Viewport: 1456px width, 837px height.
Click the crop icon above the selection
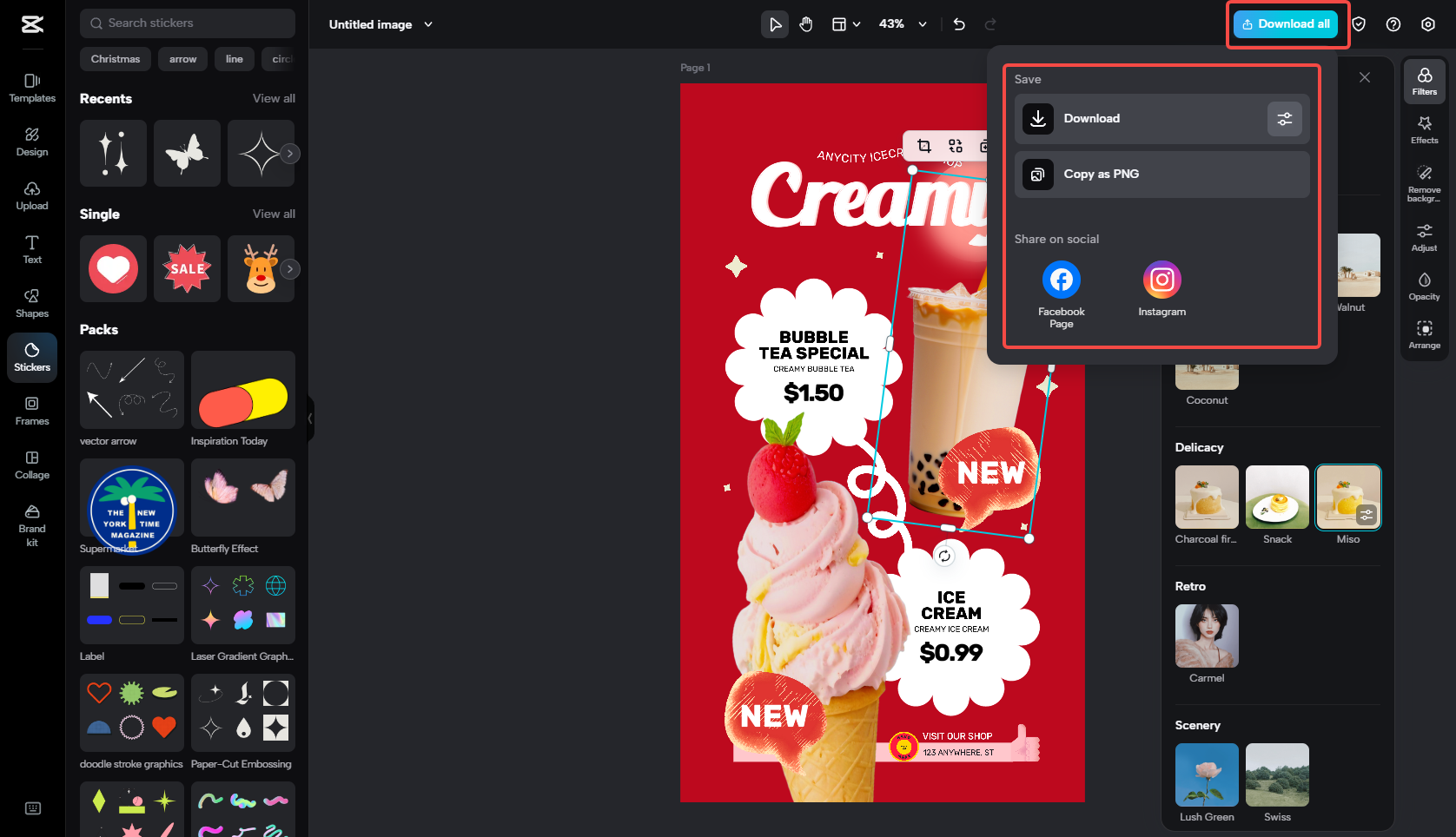(x=924, y=146)
